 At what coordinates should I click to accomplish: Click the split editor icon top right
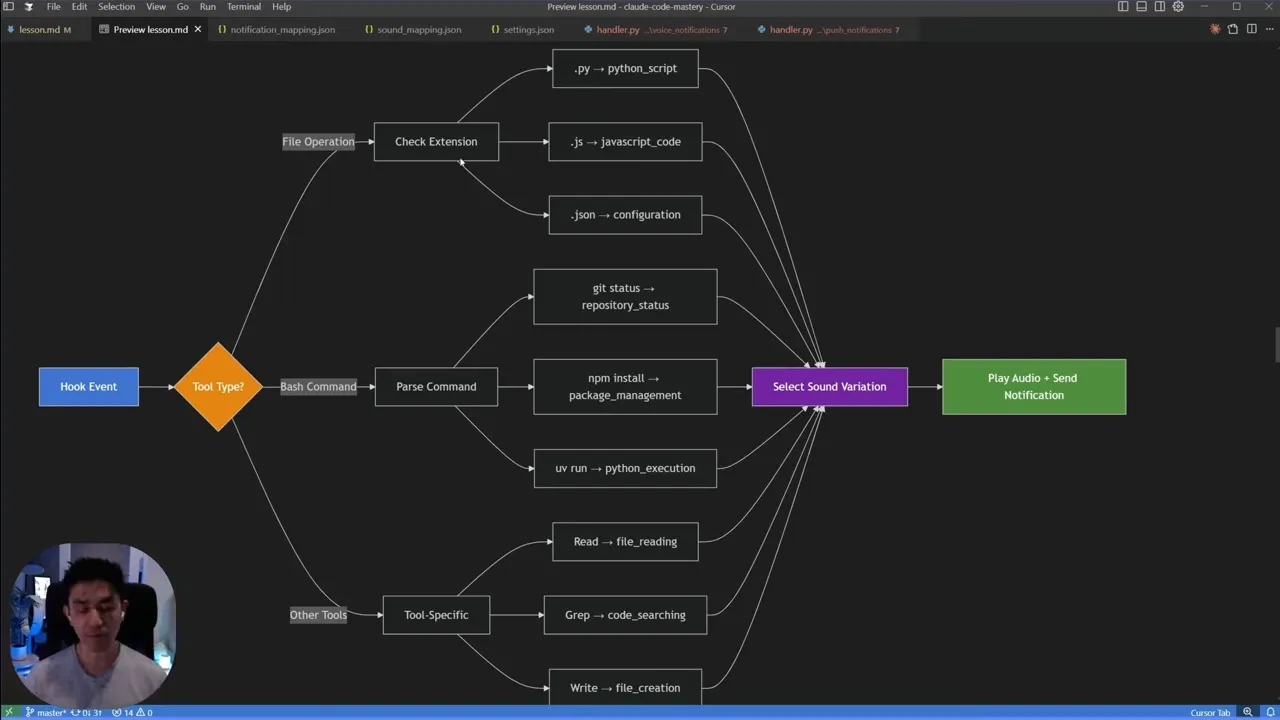click(1251, 29)
